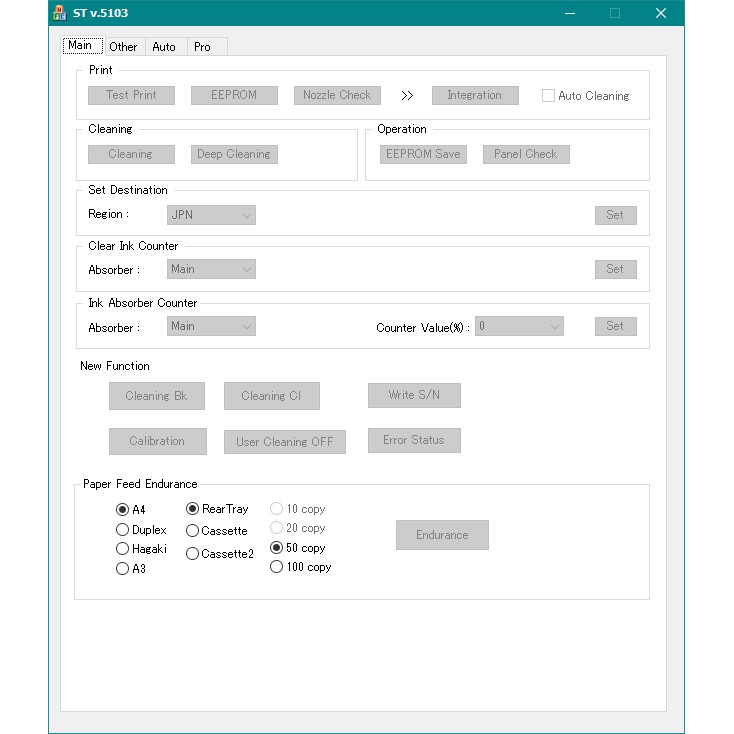The width and height of the screenshot is (734, 734).
Task: Open the Auto tab
Action: click(164, 46)
